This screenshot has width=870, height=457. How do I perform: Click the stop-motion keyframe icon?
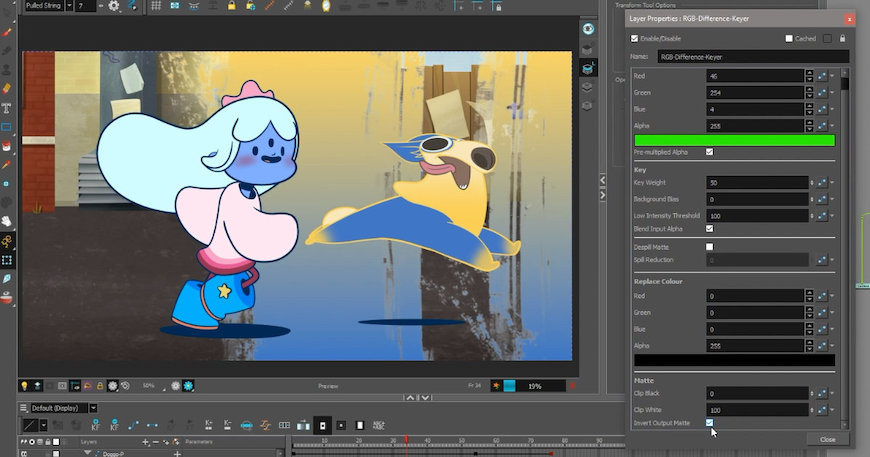pos(152,425)
